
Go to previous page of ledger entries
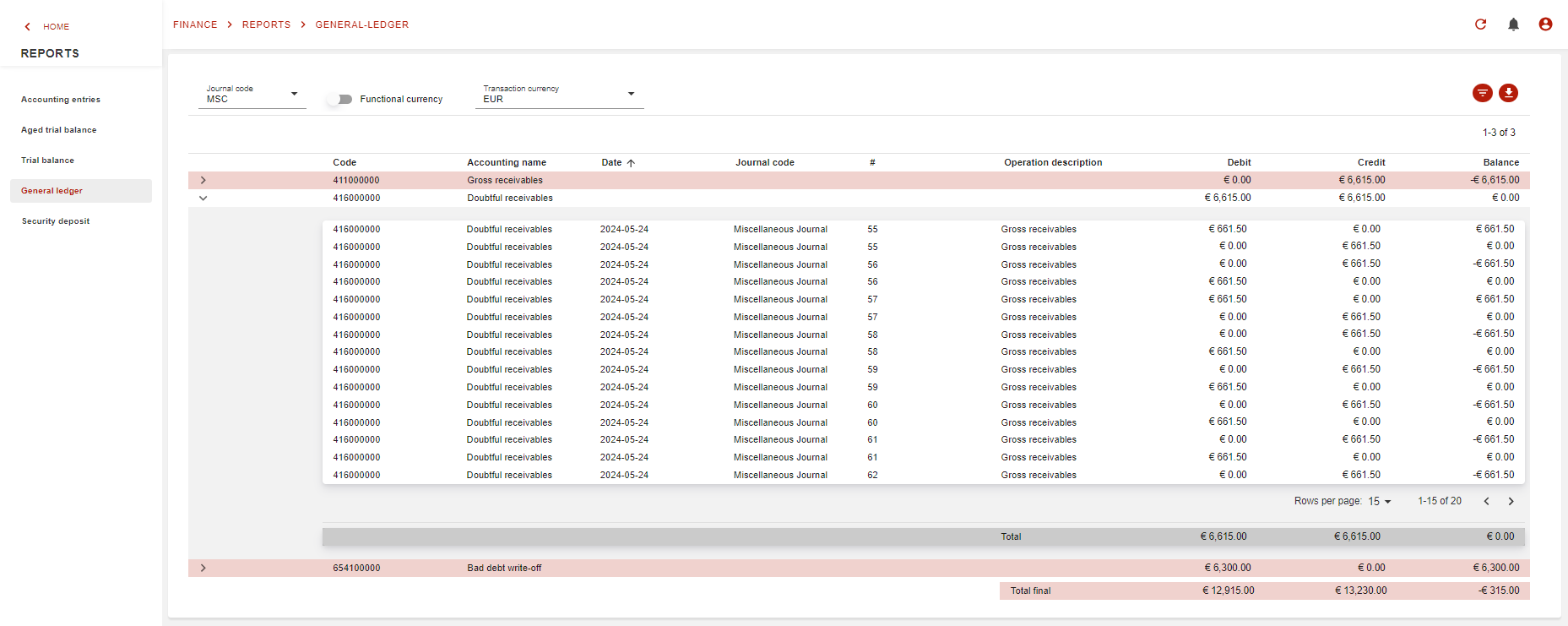(1486, 501)
